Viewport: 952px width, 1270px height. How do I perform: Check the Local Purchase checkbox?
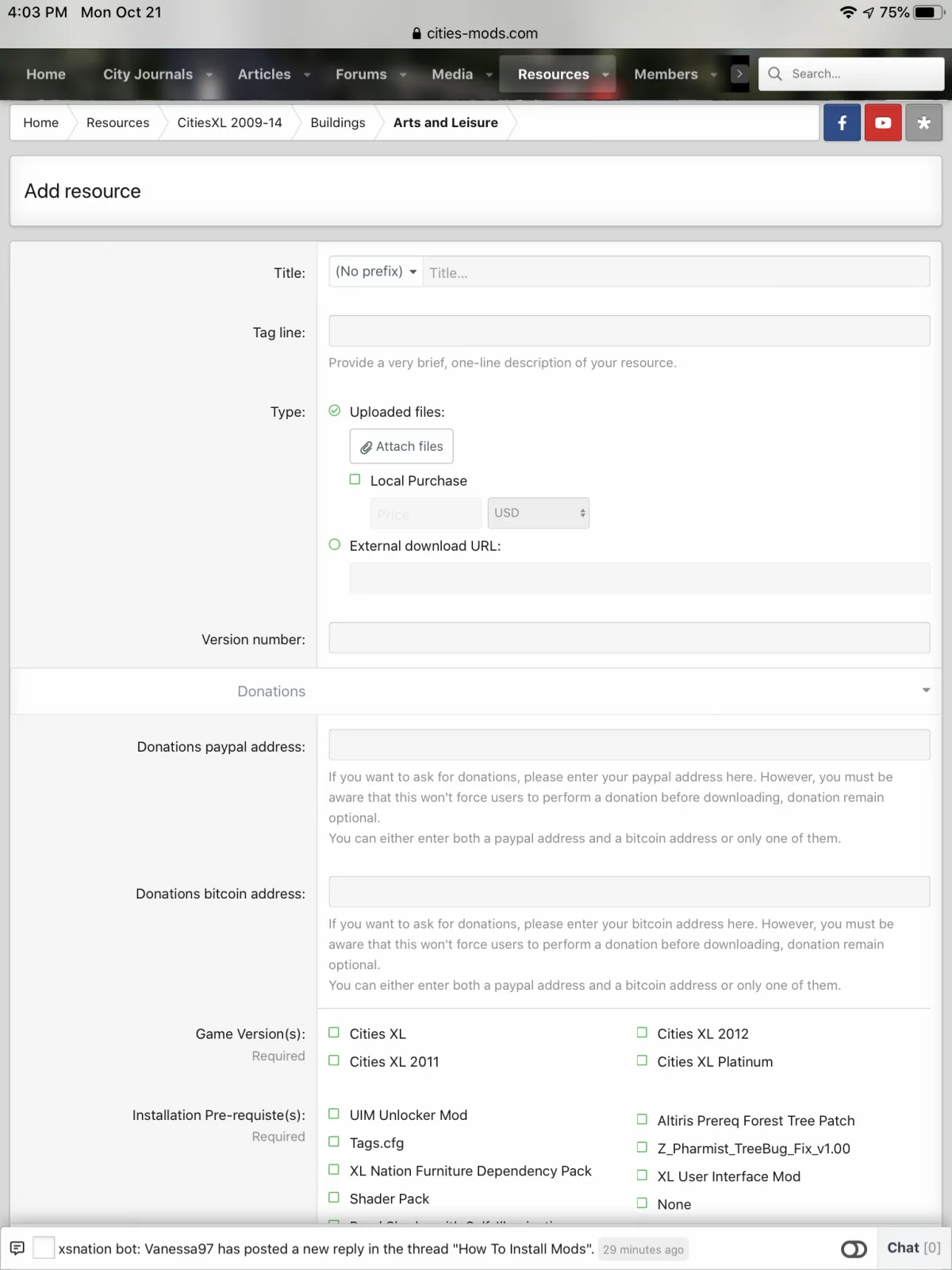pos(355,479)
